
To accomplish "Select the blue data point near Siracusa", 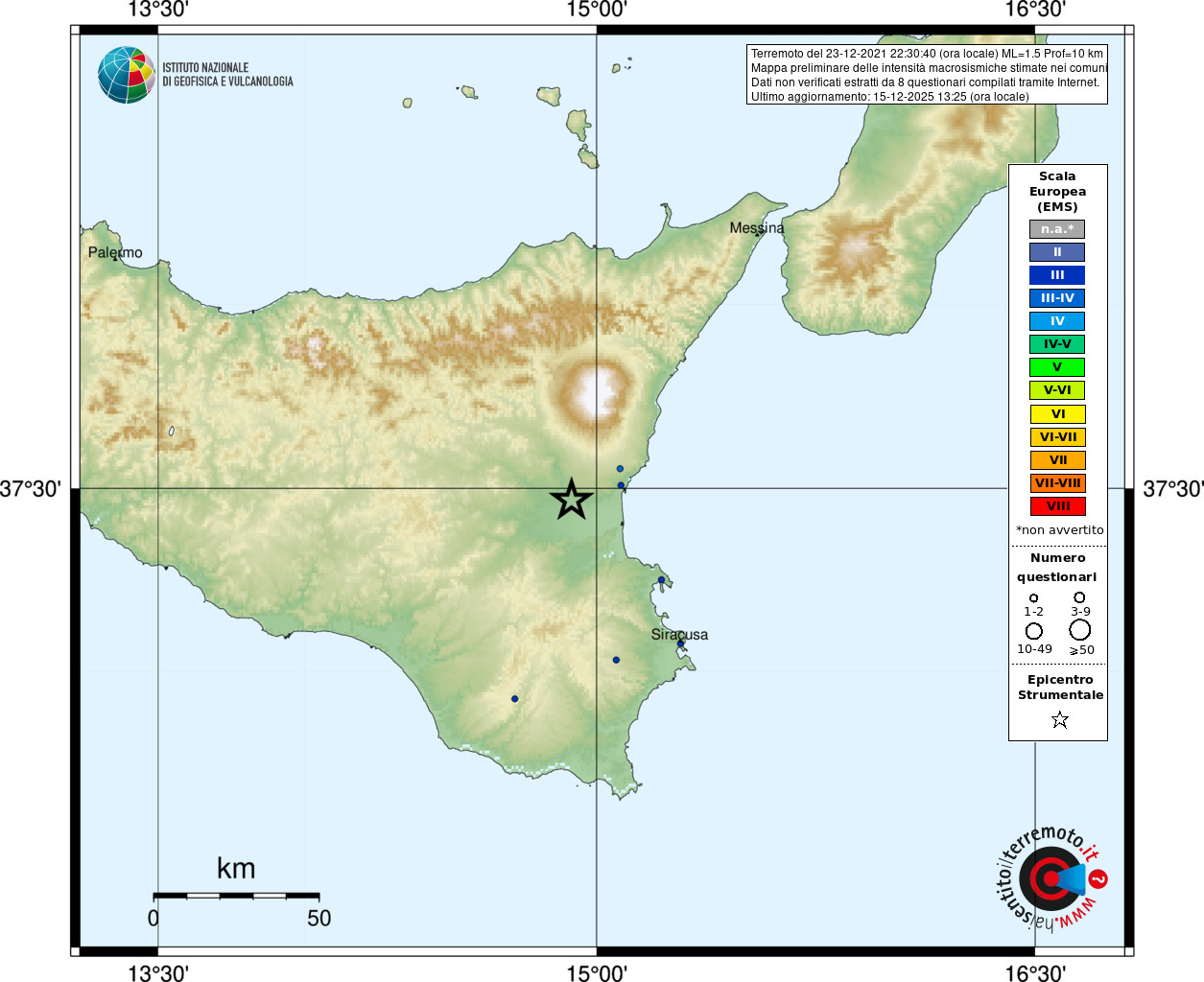I will pos(680,643).
